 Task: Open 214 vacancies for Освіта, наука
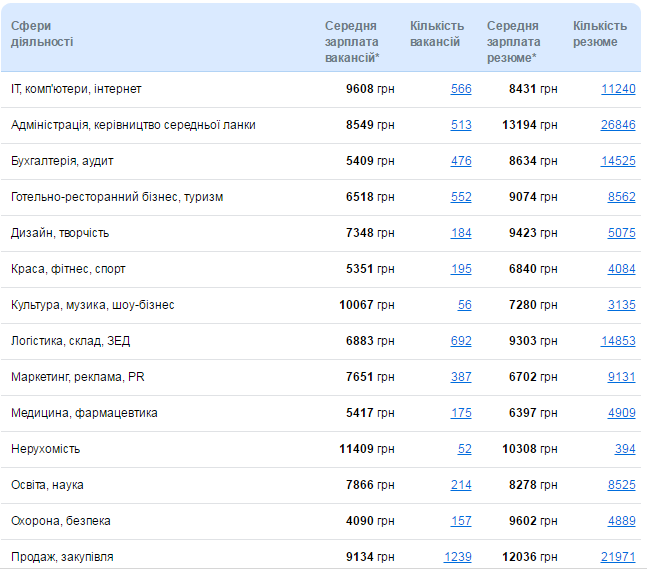[x=461, y=485]
